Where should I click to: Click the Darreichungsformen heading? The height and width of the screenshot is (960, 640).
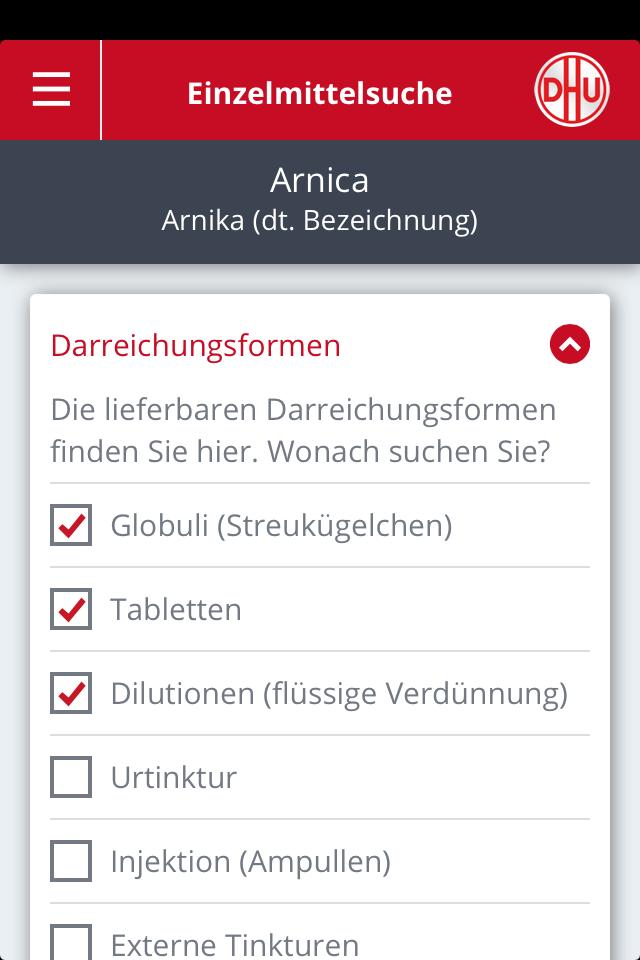(x=194, y=345)
